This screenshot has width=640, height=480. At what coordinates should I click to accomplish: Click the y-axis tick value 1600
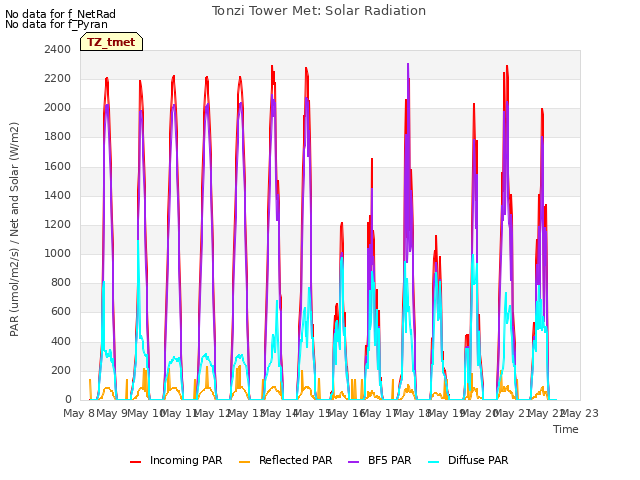tap(58, 167)
